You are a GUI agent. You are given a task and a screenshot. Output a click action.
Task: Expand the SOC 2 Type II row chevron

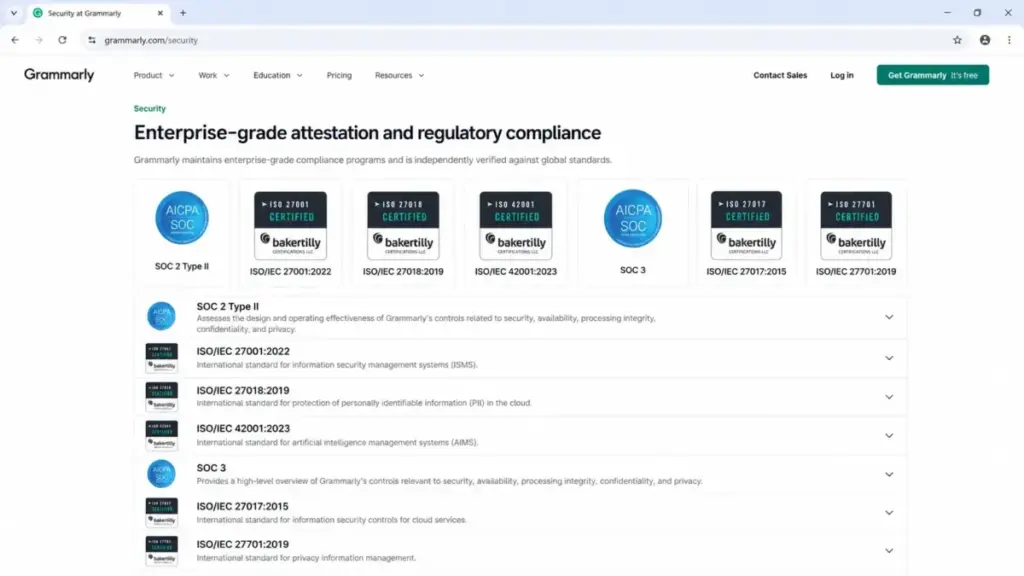coord(889,317)
